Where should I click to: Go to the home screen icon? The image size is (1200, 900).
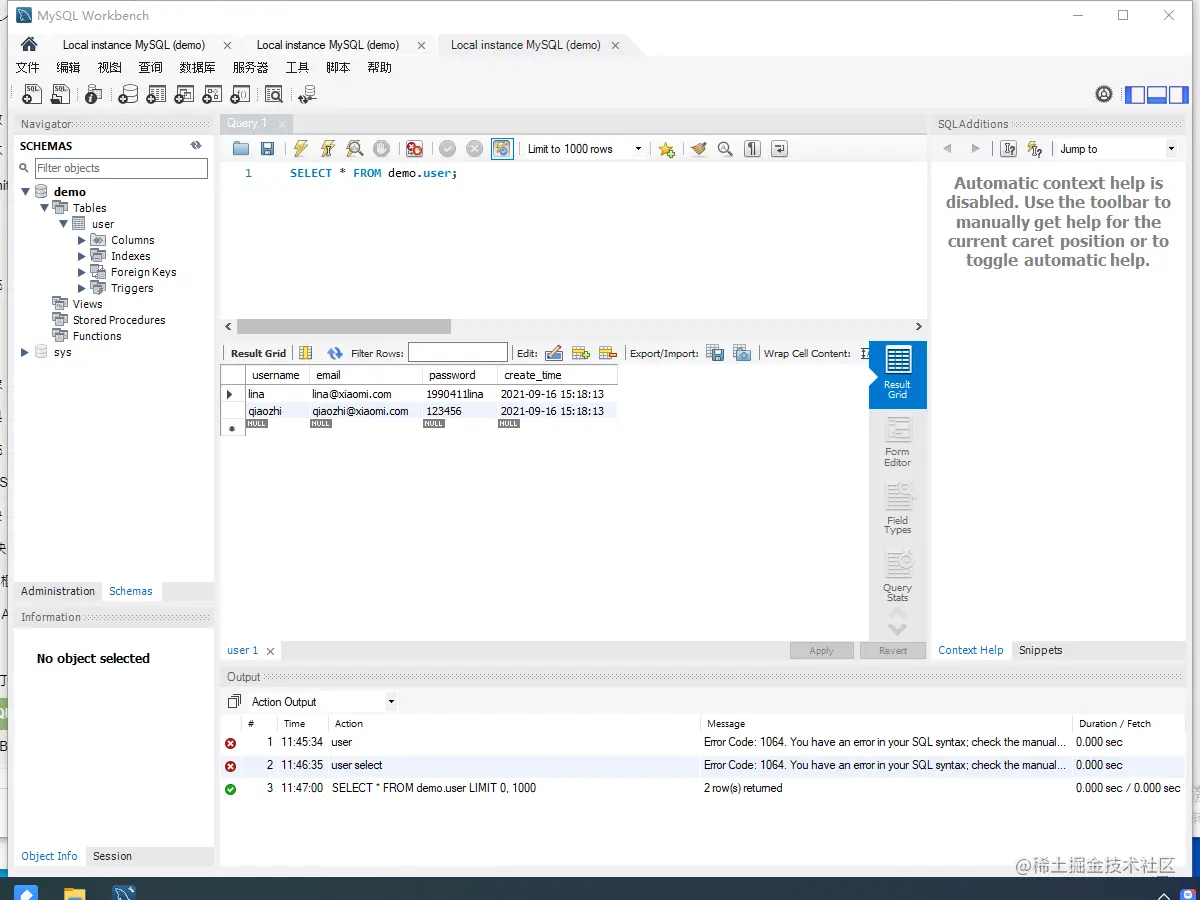tap(29, 44)
